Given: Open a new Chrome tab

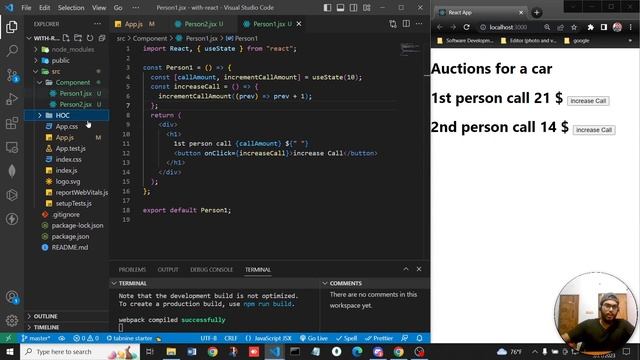Looking at the screenshot, I should [x=536, y=13].
